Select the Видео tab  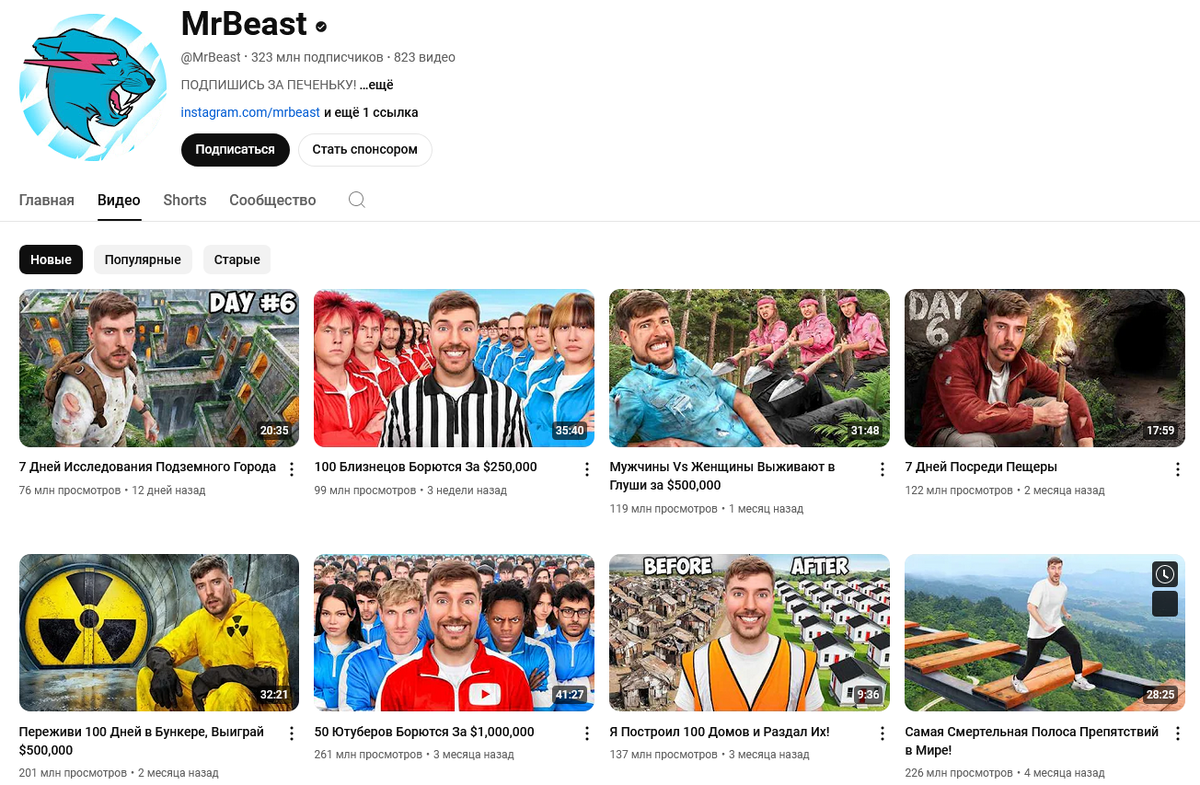(119, 200)
